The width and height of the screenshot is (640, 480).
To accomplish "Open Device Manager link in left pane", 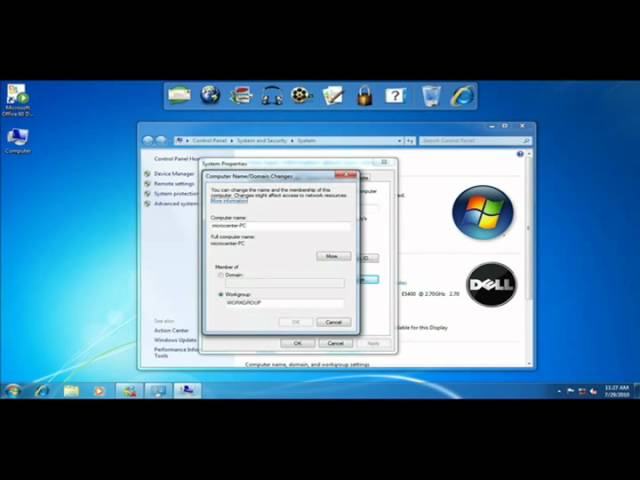I will 174,174.
